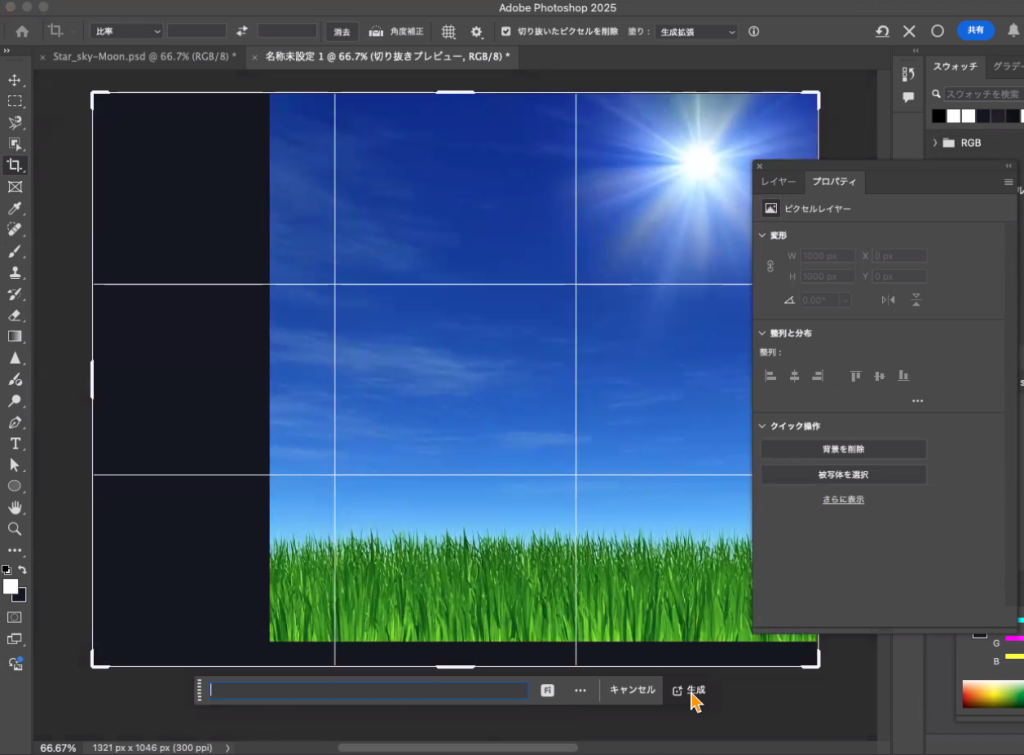The image size is (1024, 755).
Task: Select the Eyedropper tool
Action: coord(15,208)
